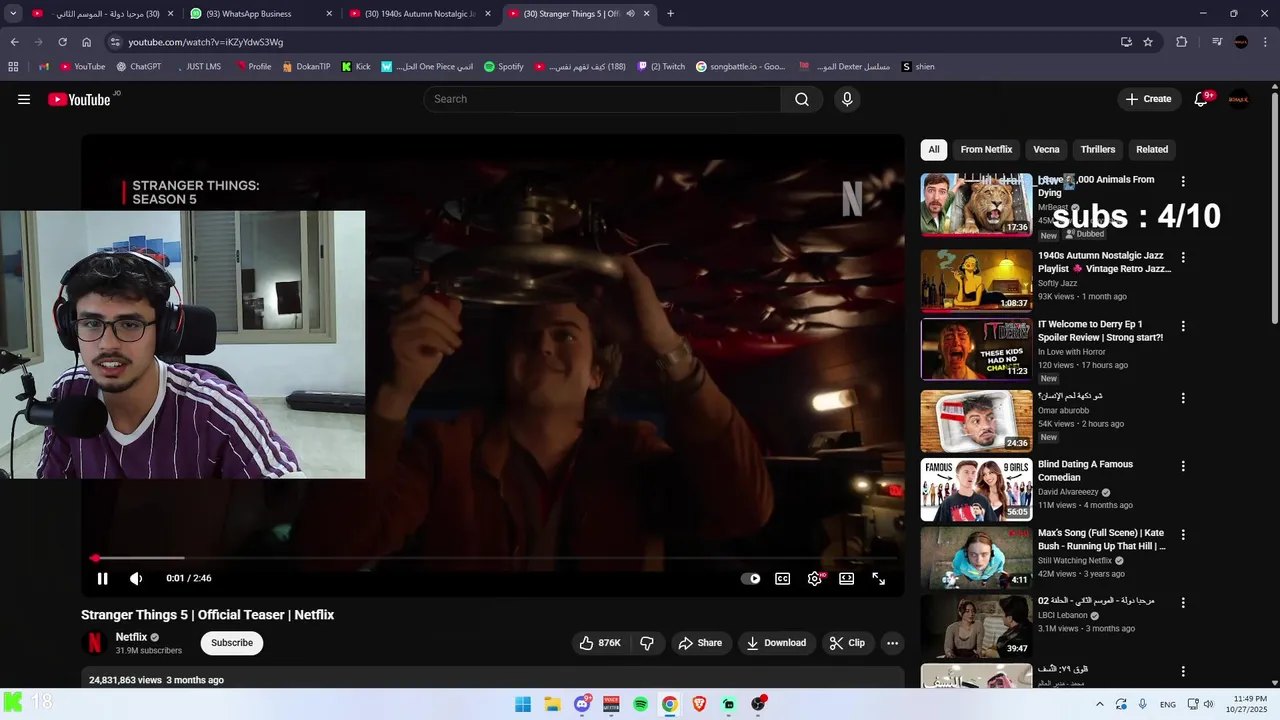The width and height of the screenshot is (1280, 720).
Task: Open the 1940s Autumn Nostalgic Jazz thumbnail
Action: (x=976, y=280)
